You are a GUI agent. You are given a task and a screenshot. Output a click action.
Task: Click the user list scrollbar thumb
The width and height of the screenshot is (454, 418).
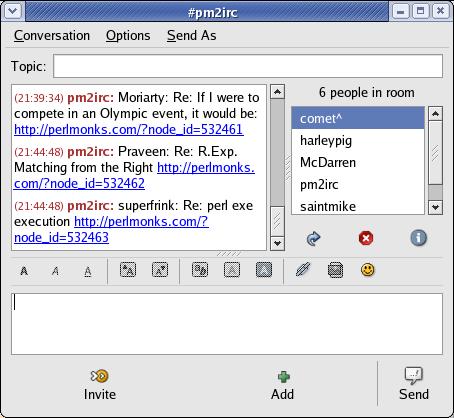(x=435, y=153)
